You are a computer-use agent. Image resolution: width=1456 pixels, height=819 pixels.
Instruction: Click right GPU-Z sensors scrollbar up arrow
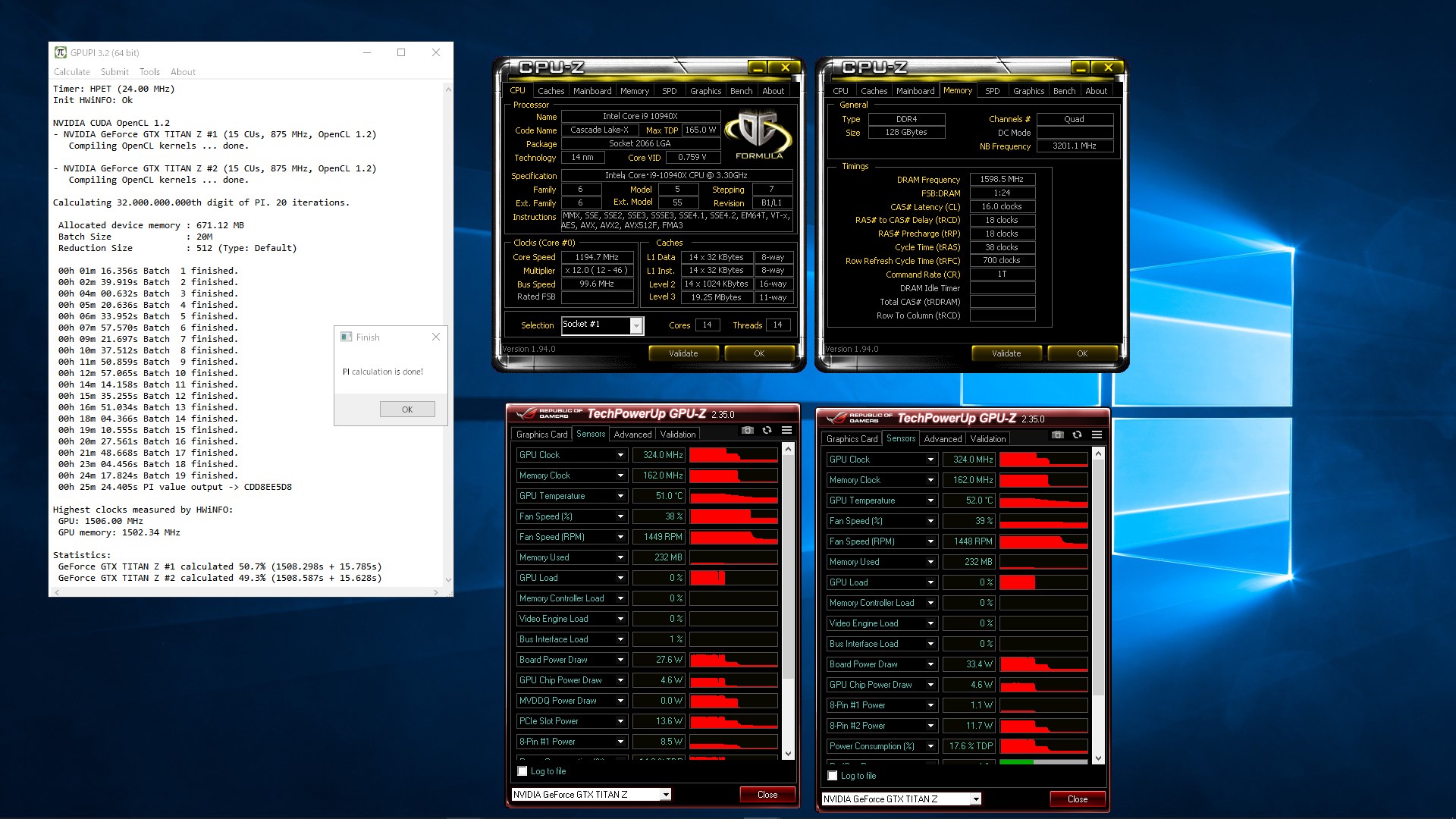tap(1098, 453)
